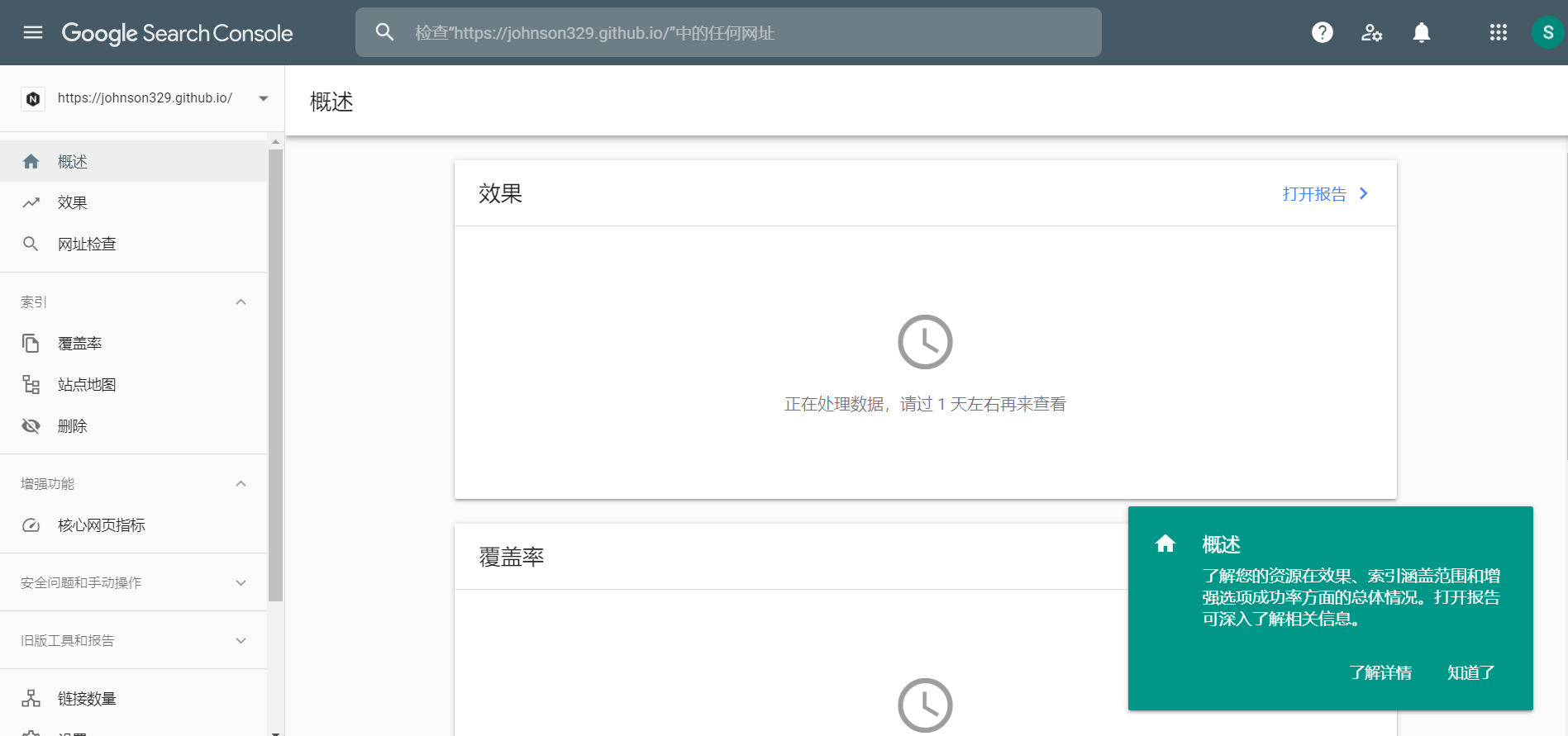1568x736 pixels.
Task: Open 站点地图 in the sidebar
Action: coord(134,384)
